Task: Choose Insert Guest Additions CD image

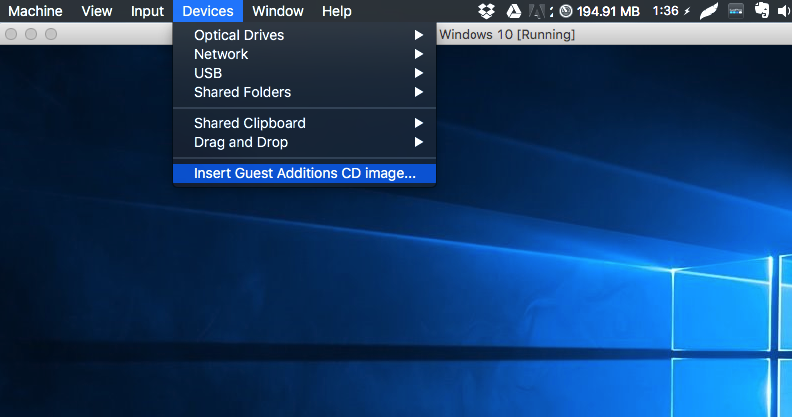Action: tap(305, 173)
